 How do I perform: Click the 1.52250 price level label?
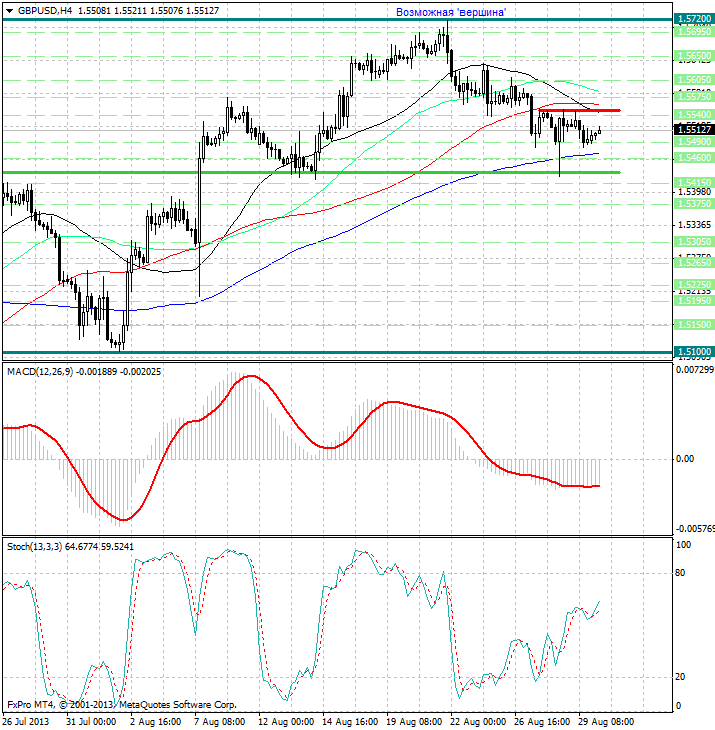694,284
